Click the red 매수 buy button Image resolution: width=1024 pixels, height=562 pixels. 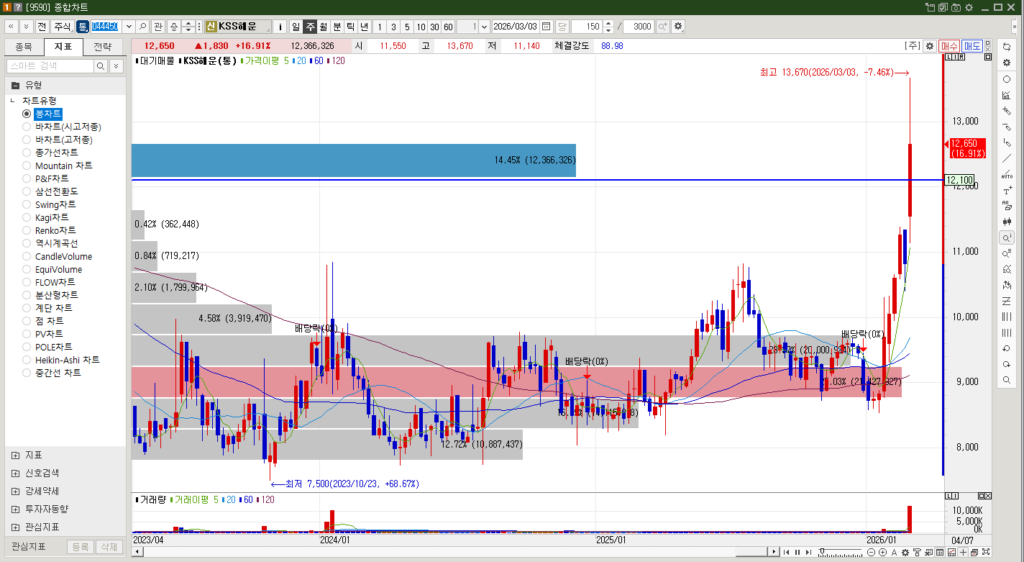coord(949,46)
